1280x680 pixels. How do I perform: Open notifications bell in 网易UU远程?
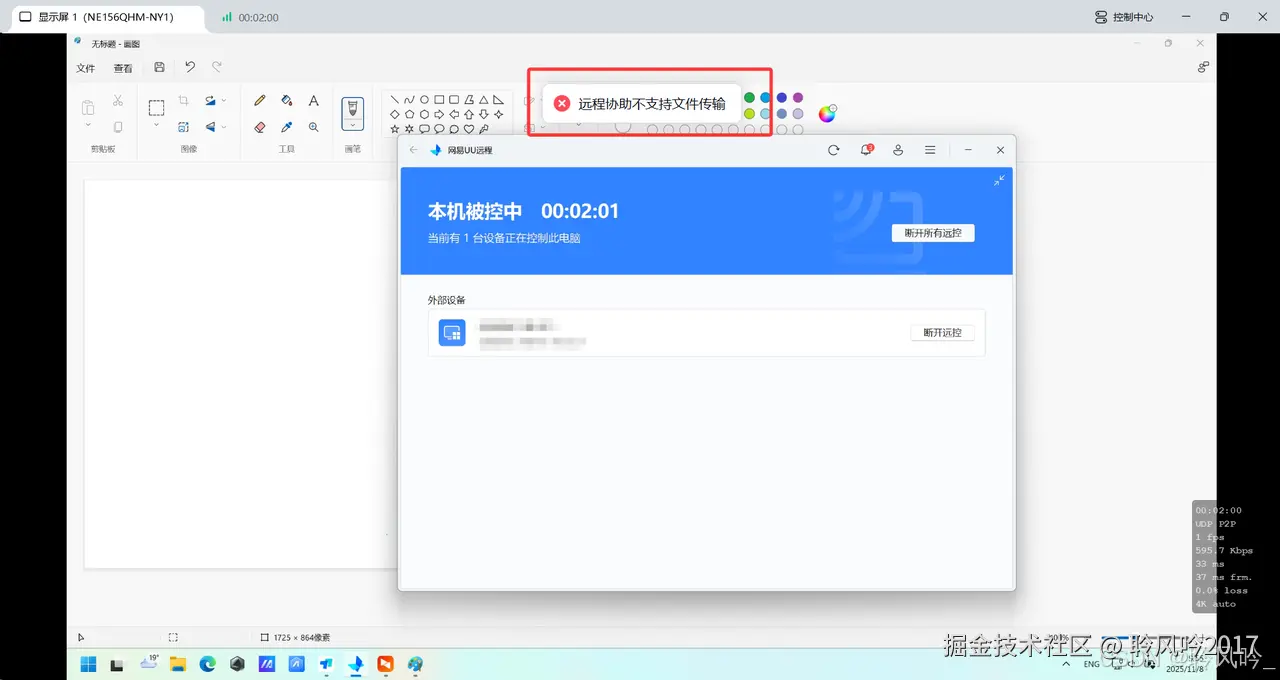(x=867, y=149)
